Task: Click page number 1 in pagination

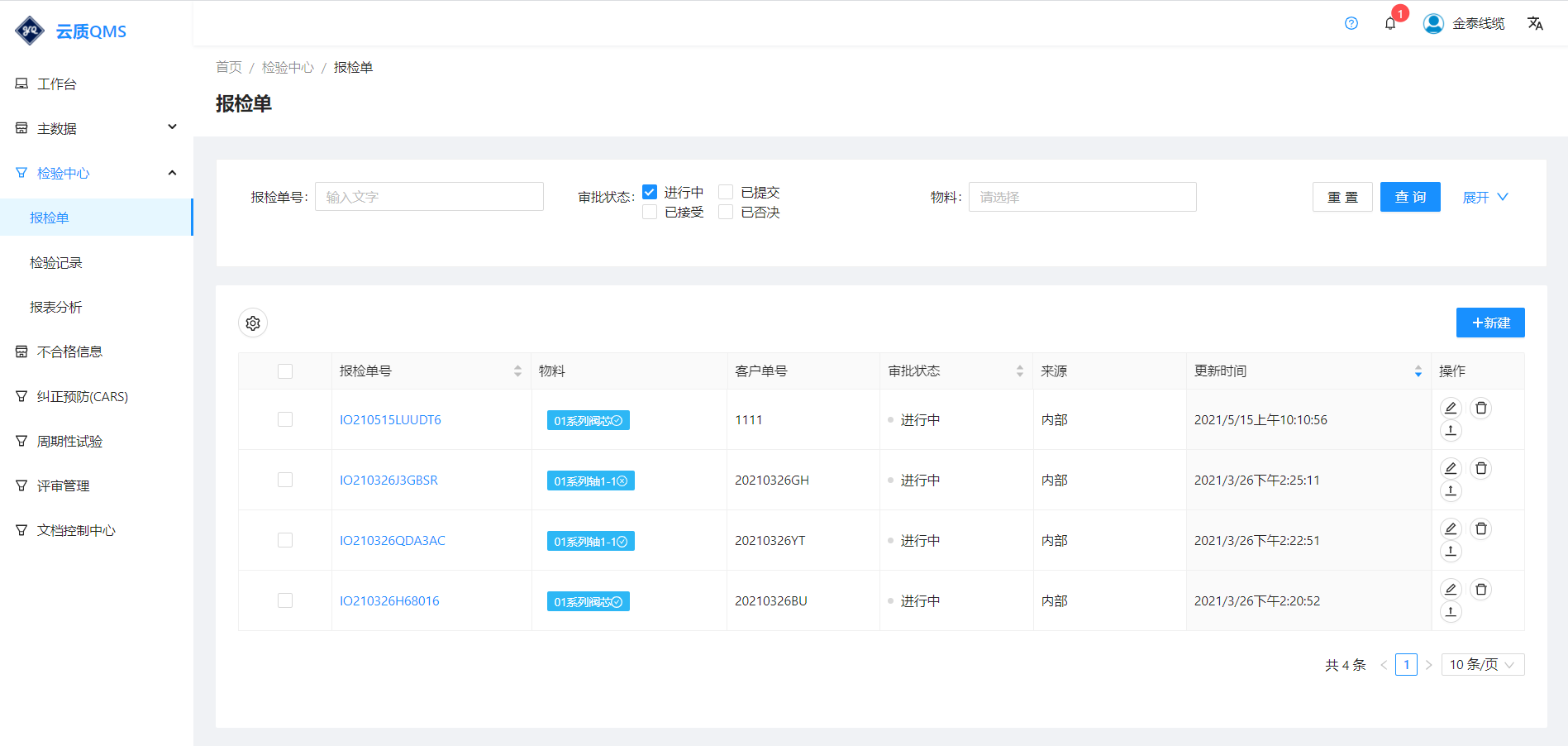Action: point(1406,665)
